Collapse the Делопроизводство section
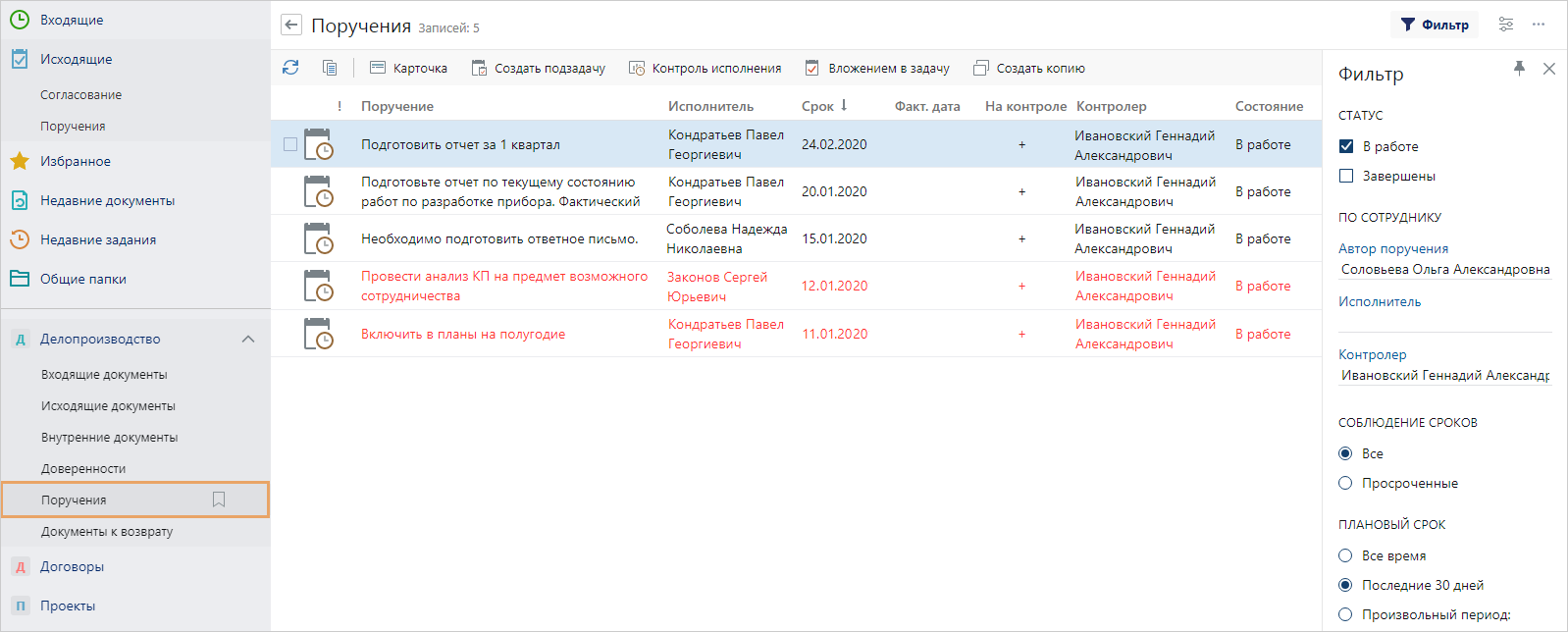Screen dimensions: 1568x632 tap(248, 339)
